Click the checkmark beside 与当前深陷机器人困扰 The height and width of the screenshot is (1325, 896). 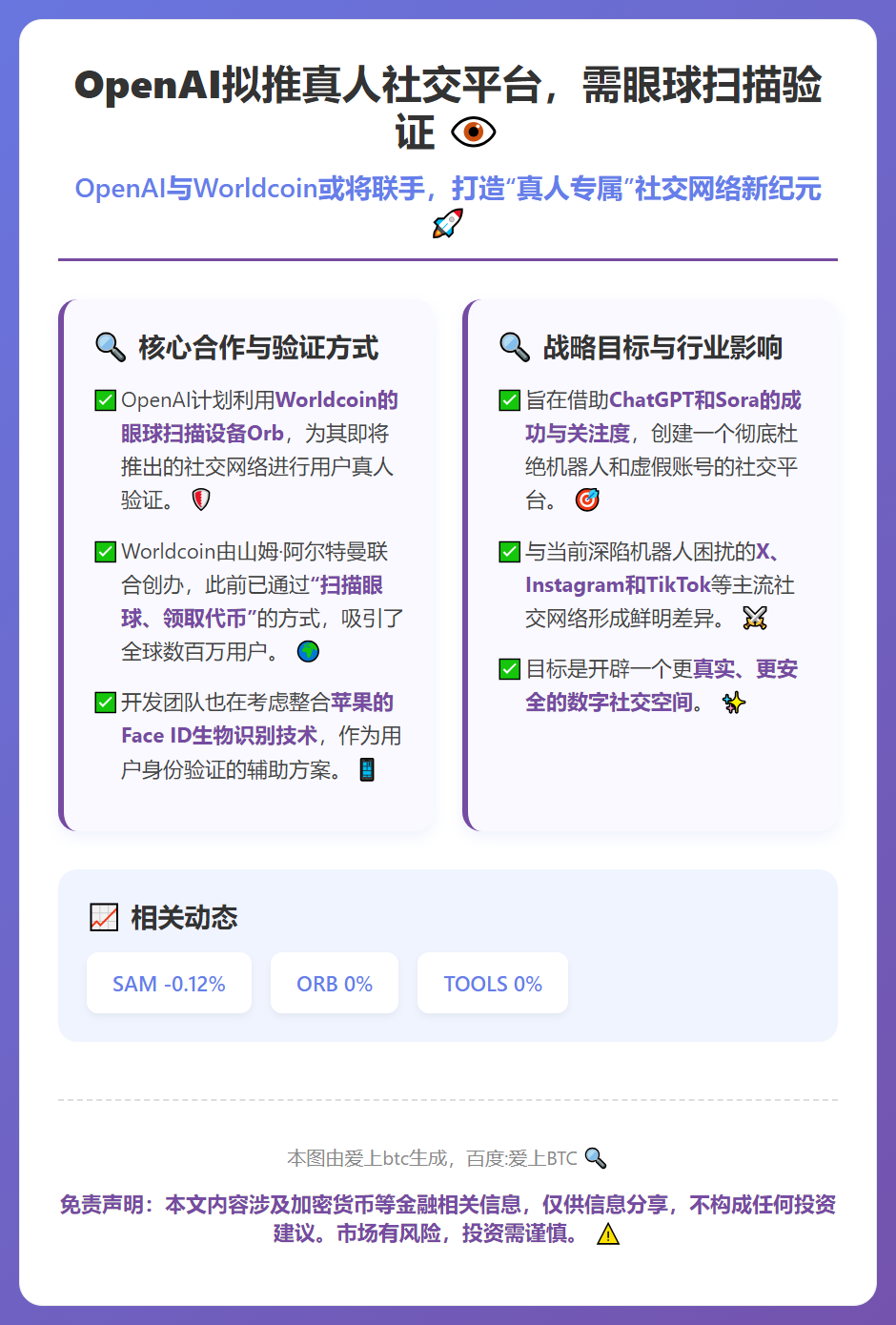pos(510,552)
